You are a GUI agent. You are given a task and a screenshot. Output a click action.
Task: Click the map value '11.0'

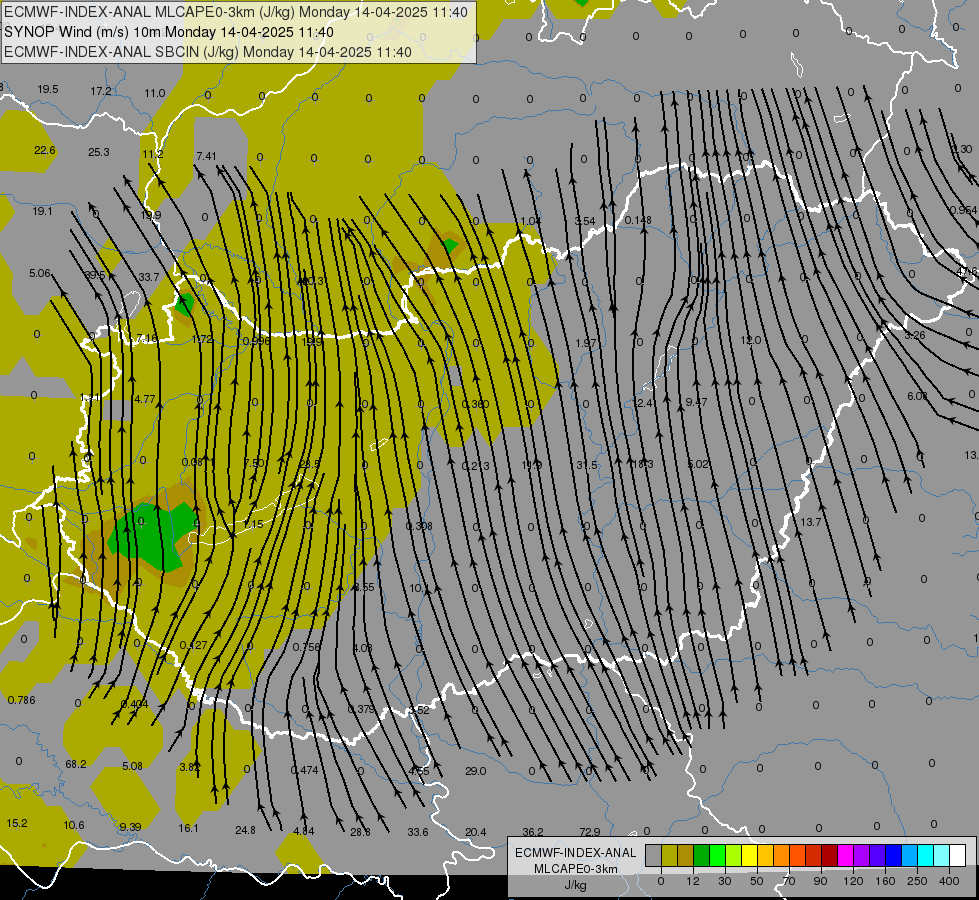click(x=155, y=94)
